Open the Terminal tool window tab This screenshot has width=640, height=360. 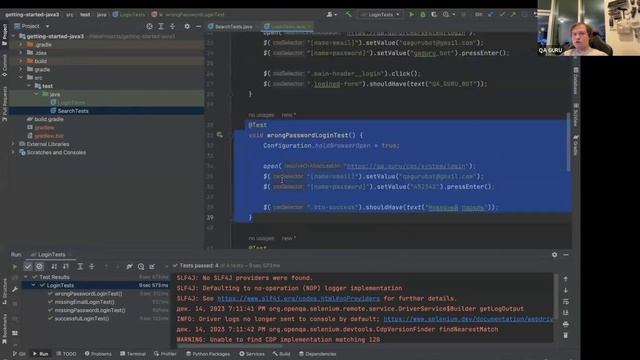click(133, 354)
